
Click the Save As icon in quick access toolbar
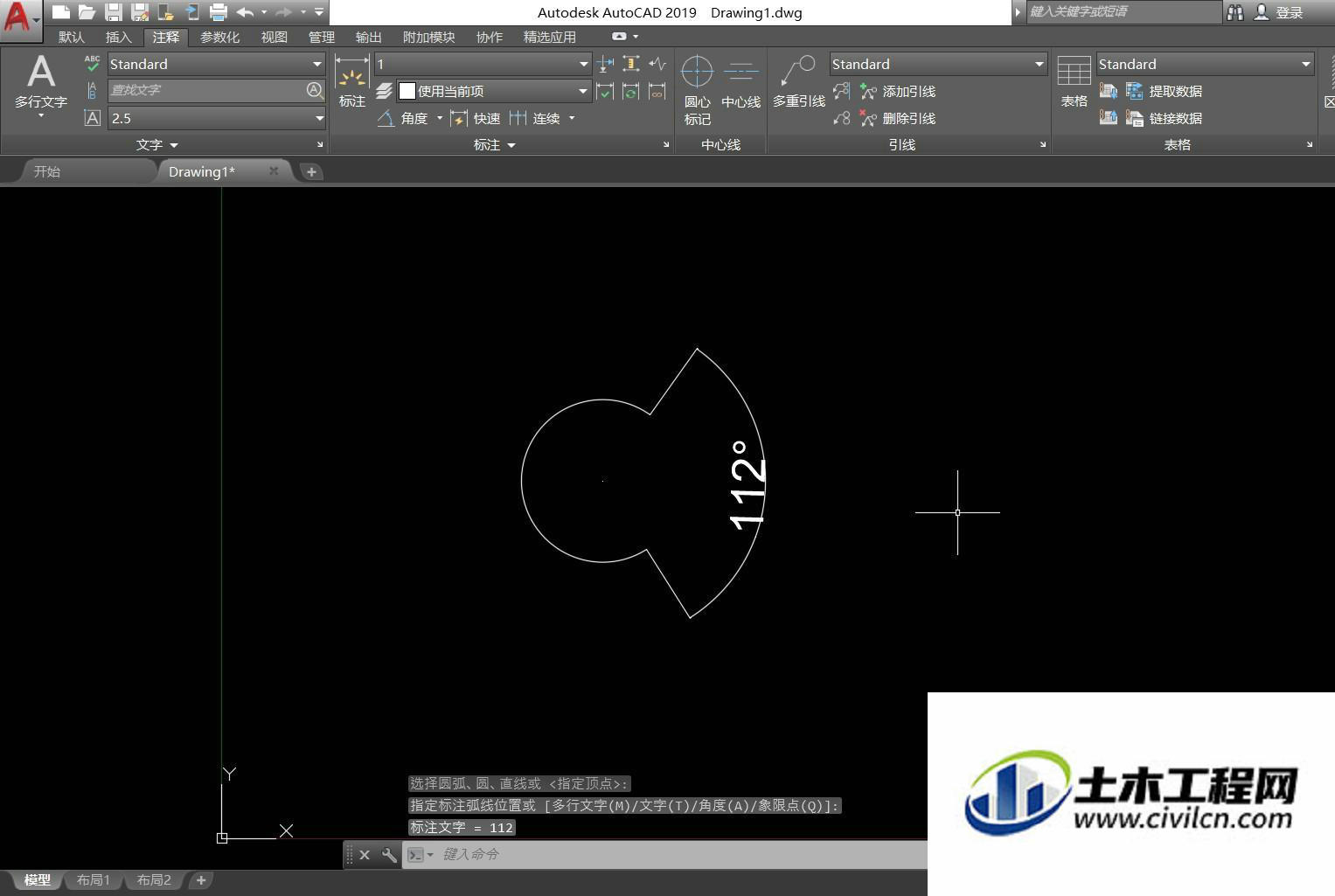(140, 12)
